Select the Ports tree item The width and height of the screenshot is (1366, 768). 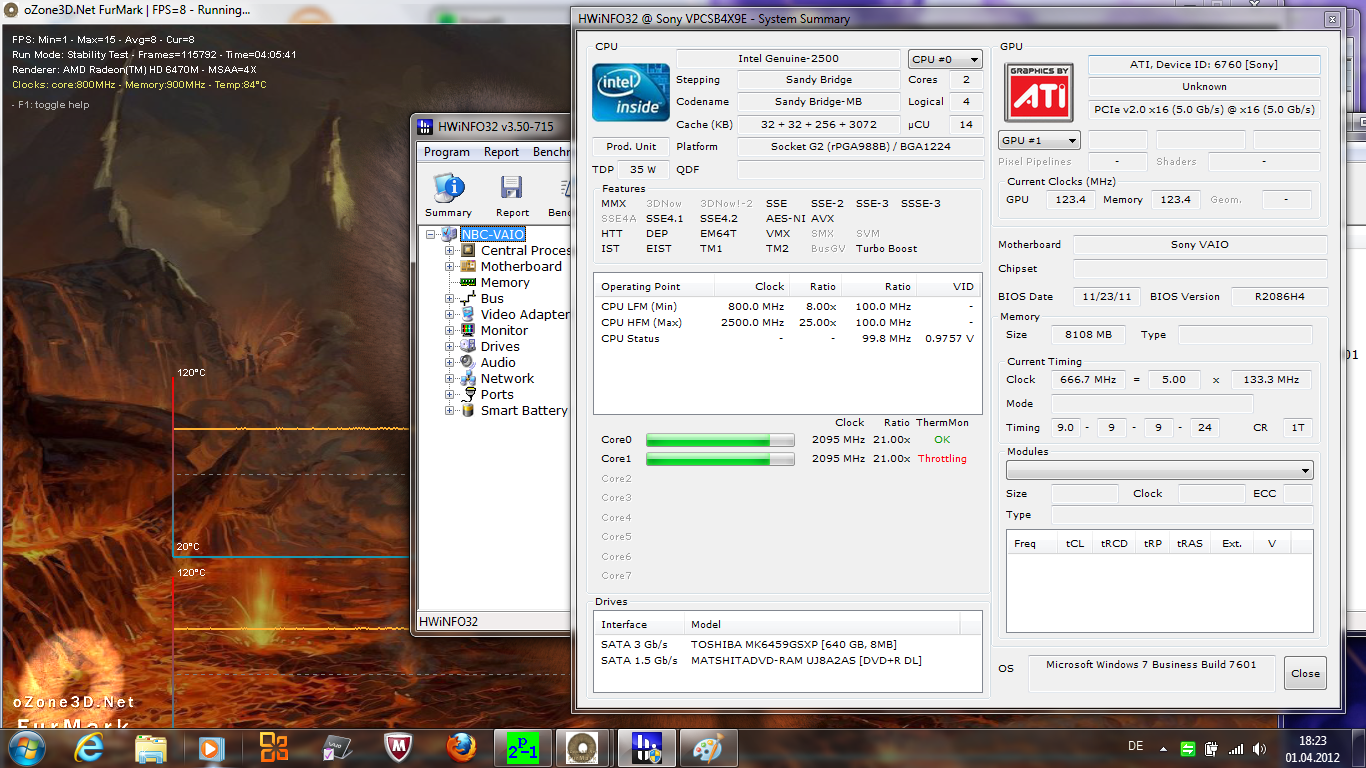[x=497, y=394]
